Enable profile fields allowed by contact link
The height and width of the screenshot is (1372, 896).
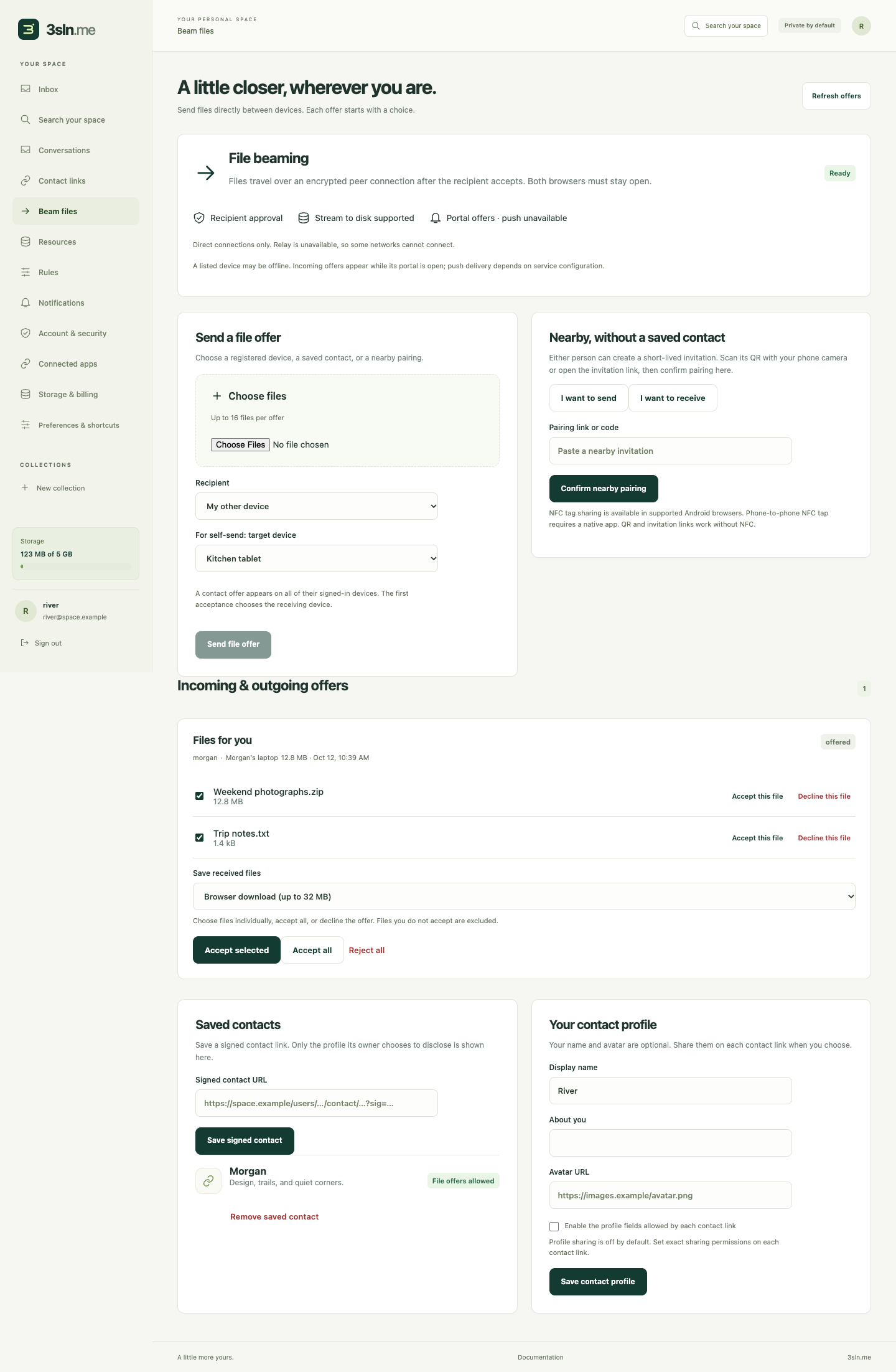pos(554,1226)
